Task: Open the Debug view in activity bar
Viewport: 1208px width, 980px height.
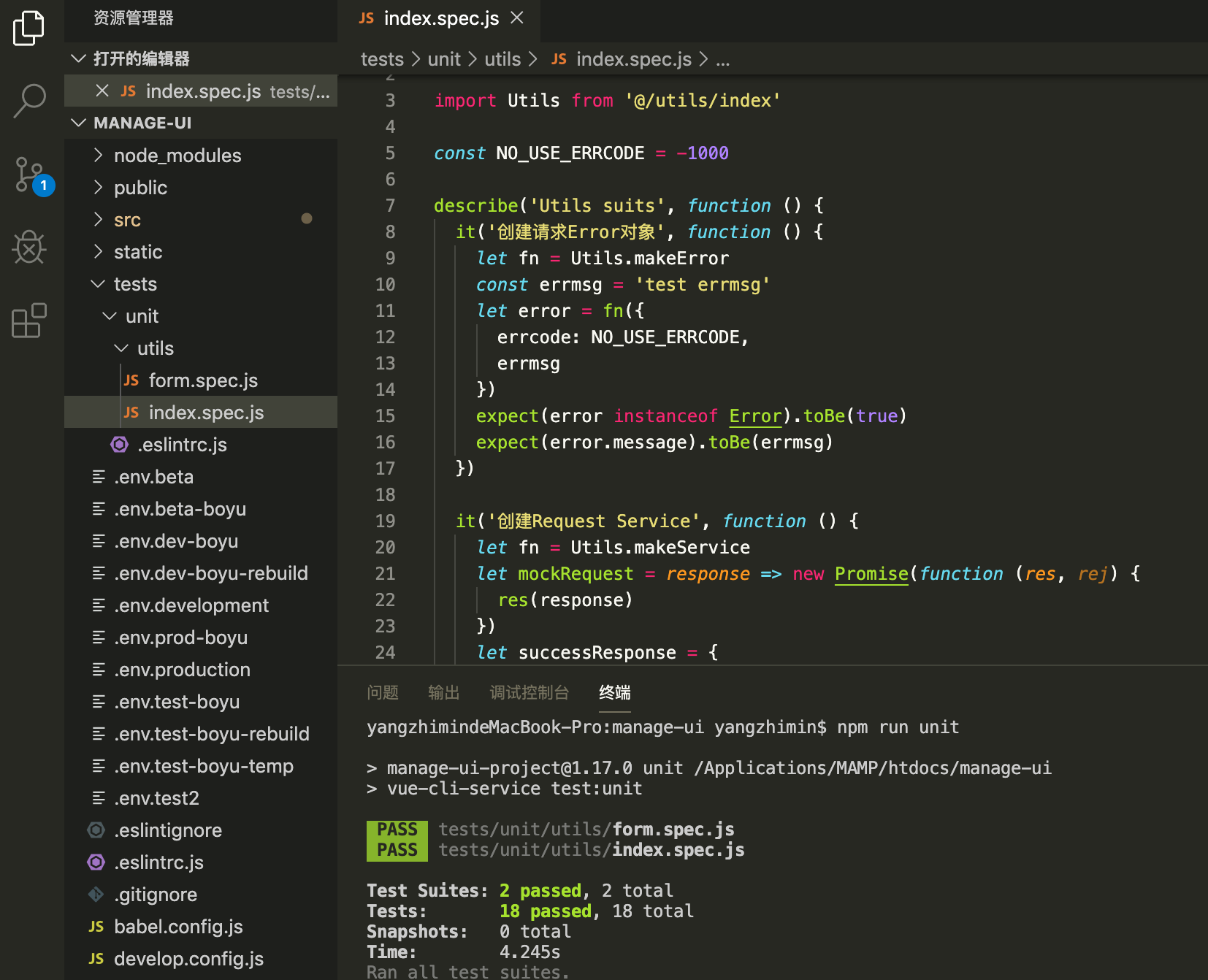Action: [29, 247]
